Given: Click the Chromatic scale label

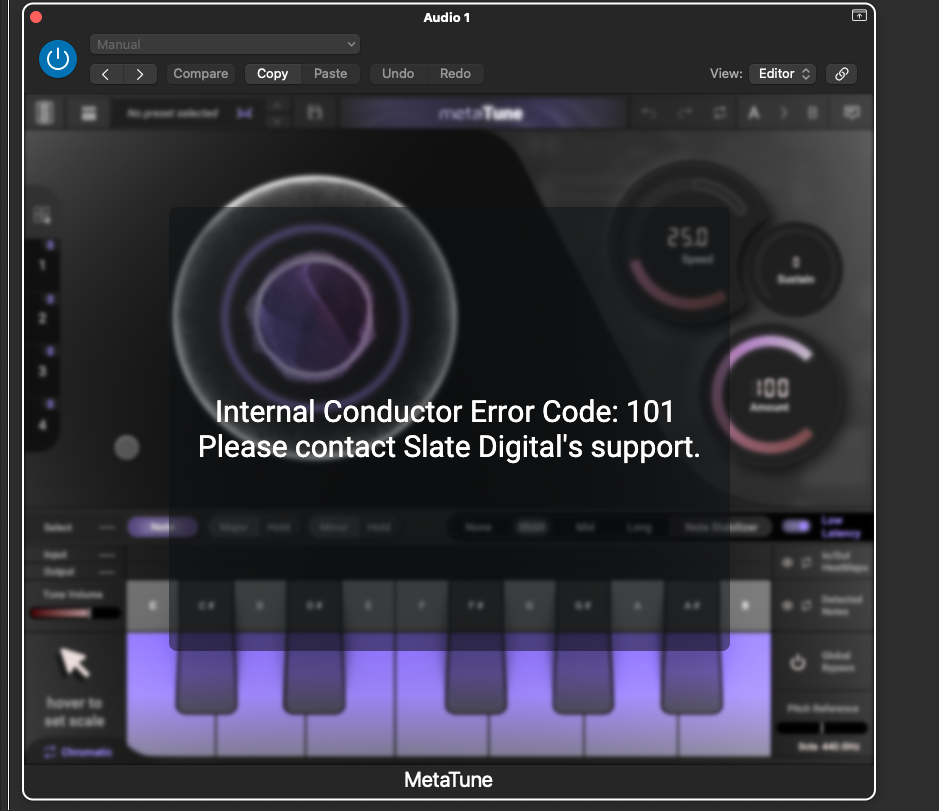Looking at the screenshot, I should [86, 752].
